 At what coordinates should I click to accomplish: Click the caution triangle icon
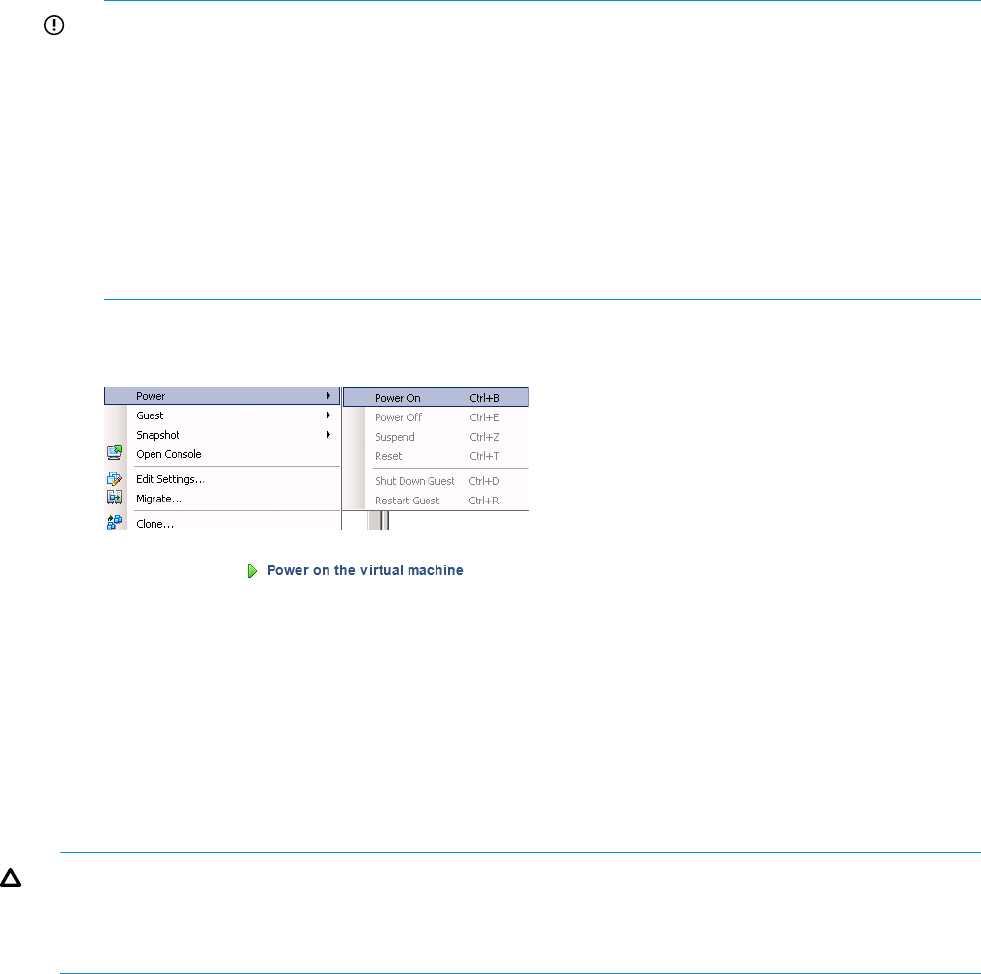pos(11,878)
